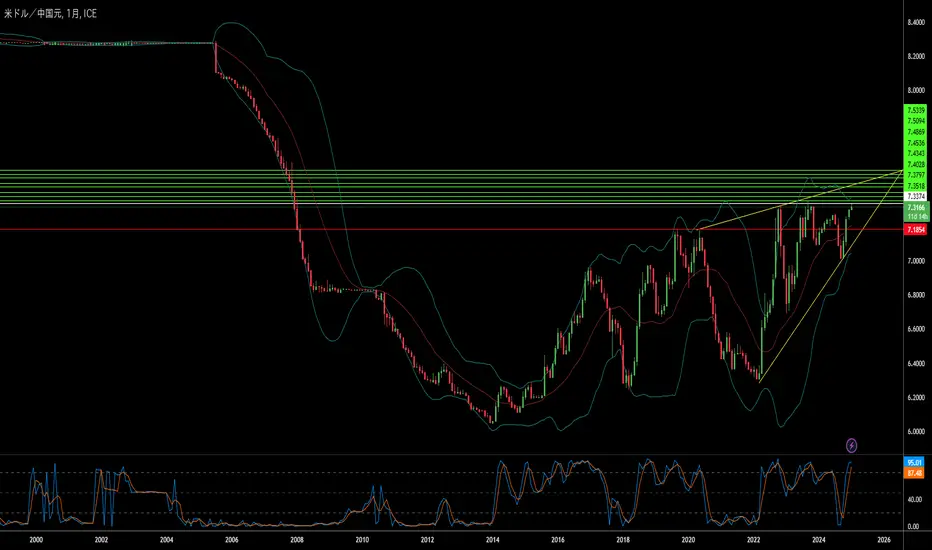Click the 6.6000 tick on price axis
This screenshot has height=550, width=932.
(914, 329)
